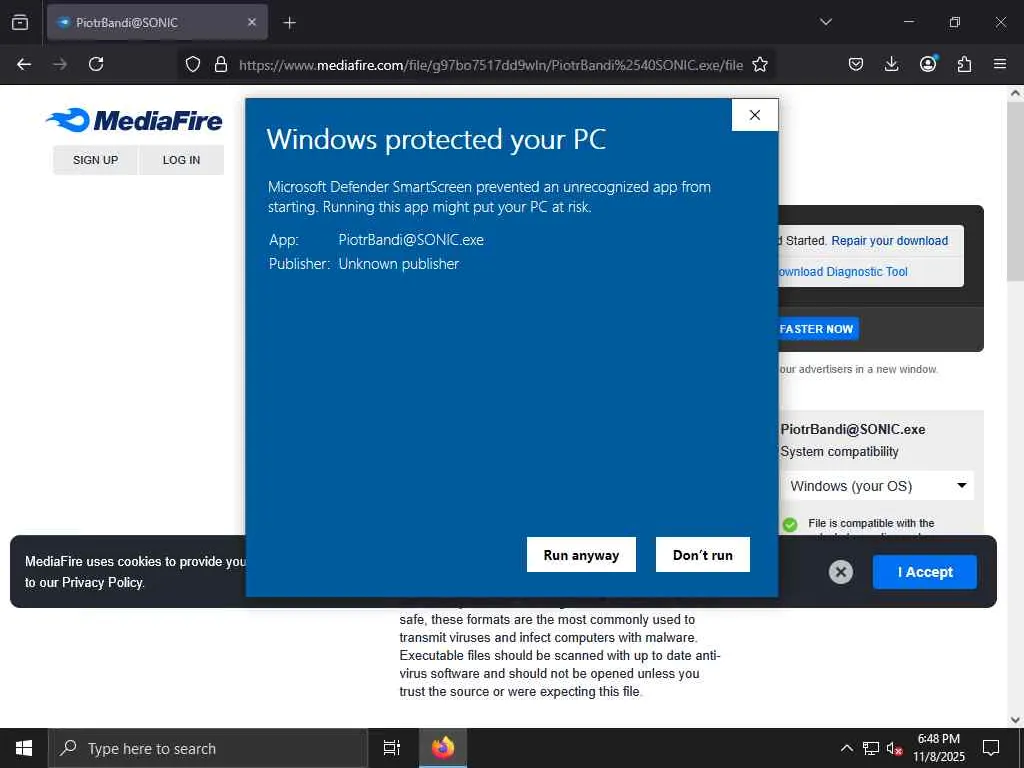Screen dimensions: 1024x768
Task: Open the tracking protection shield icon
Action: [193, 64]
